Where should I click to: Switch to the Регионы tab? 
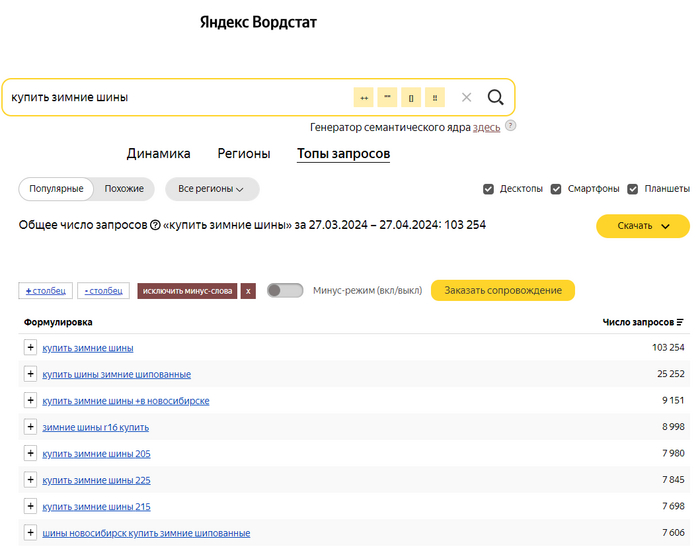coord(244,154)
